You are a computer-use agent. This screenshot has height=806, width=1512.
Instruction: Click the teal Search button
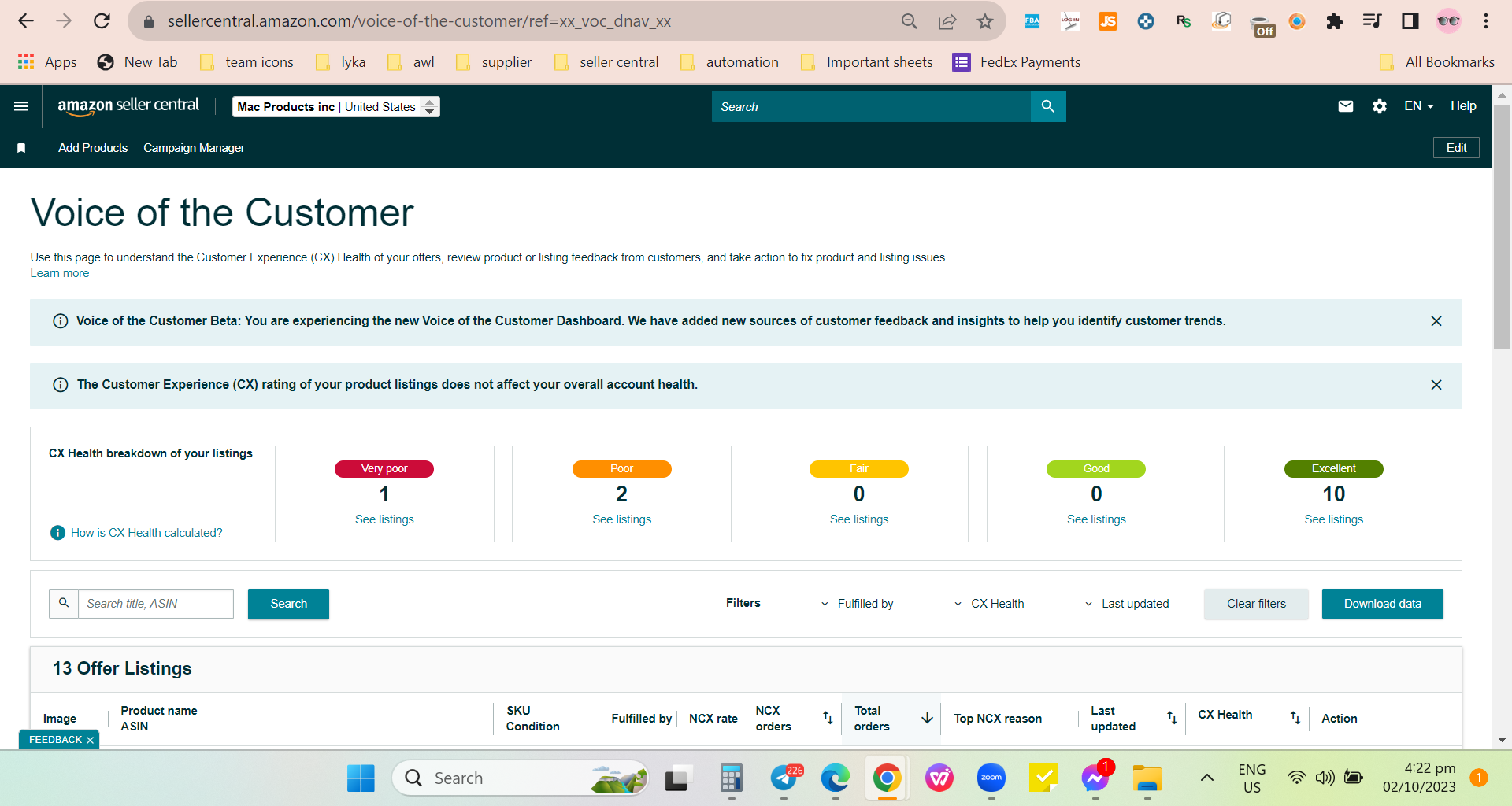288,604
